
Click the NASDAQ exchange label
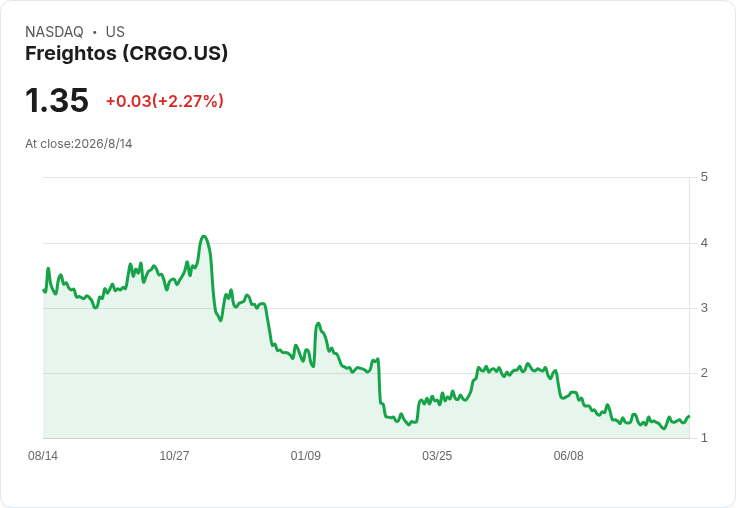click(x=54, y=31)
